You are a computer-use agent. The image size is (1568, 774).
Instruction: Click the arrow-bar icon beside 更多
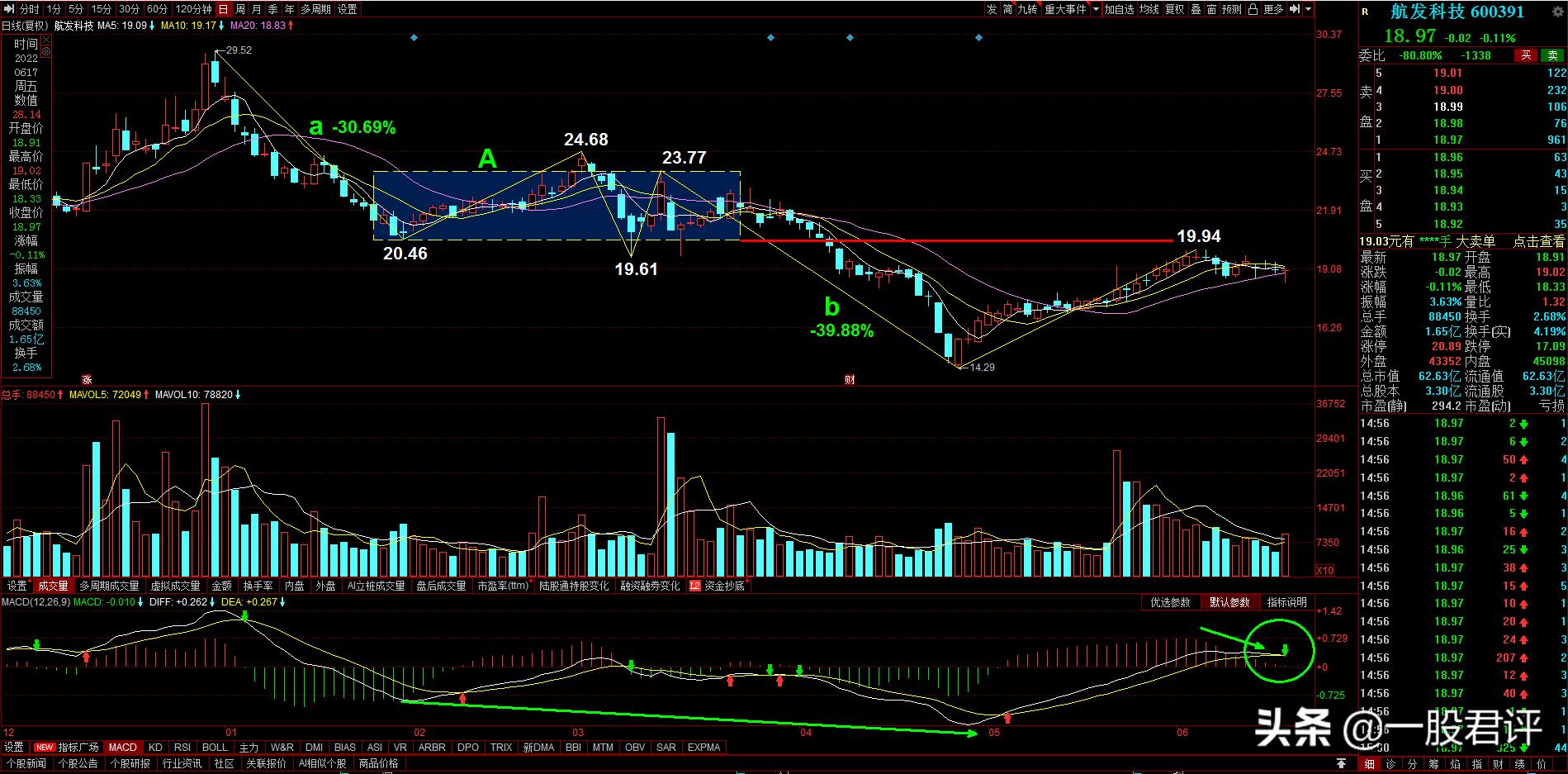pos(1295,9)
